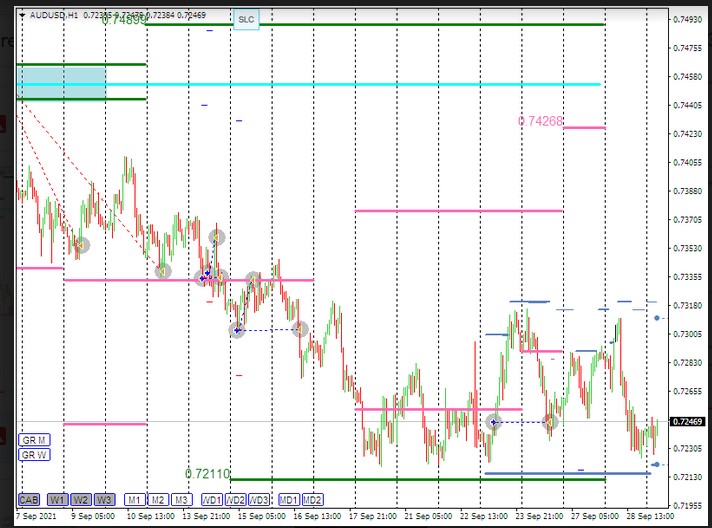The height and width of the screenshot is (528, 712).
Task: Click the WD1 button
Action: click(211, 499)
